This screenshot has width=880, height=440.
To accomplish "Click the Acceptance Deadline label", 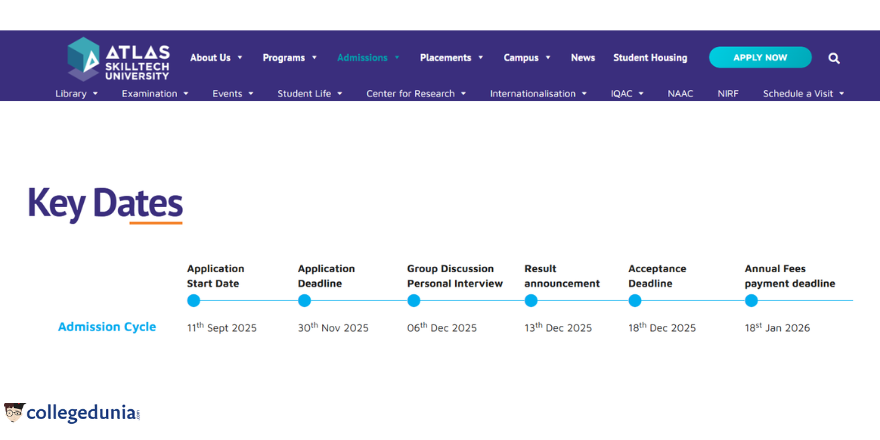I will click(657, 276).
